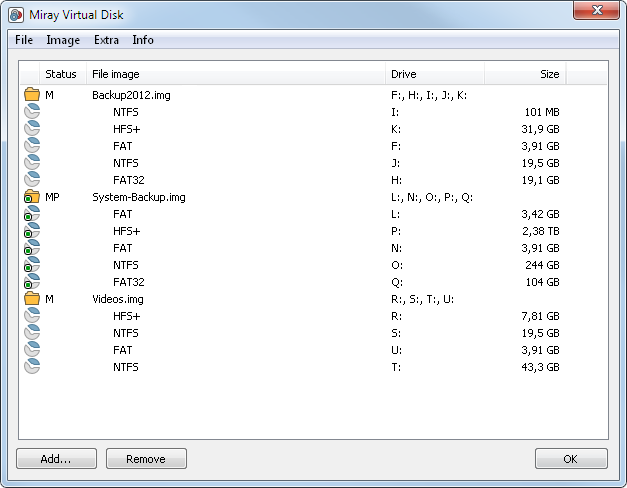Select the FAT partition on drive N:
This screenshot has height=488, width=627.
[x=313, y=248]
